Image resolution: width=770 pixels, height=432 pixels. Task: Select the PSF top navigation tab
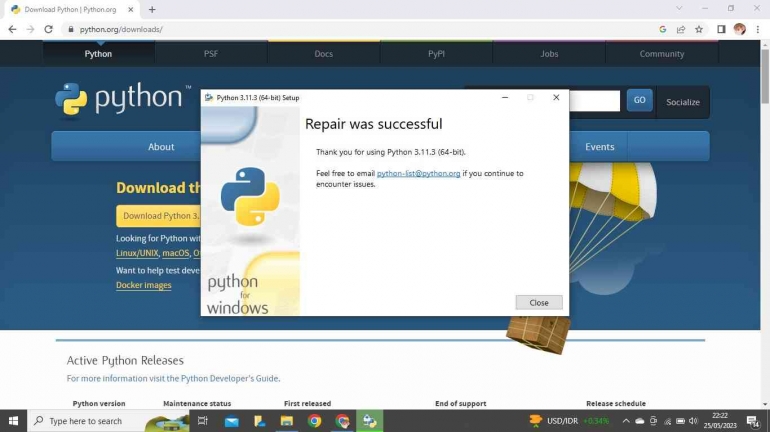point(211,54)
